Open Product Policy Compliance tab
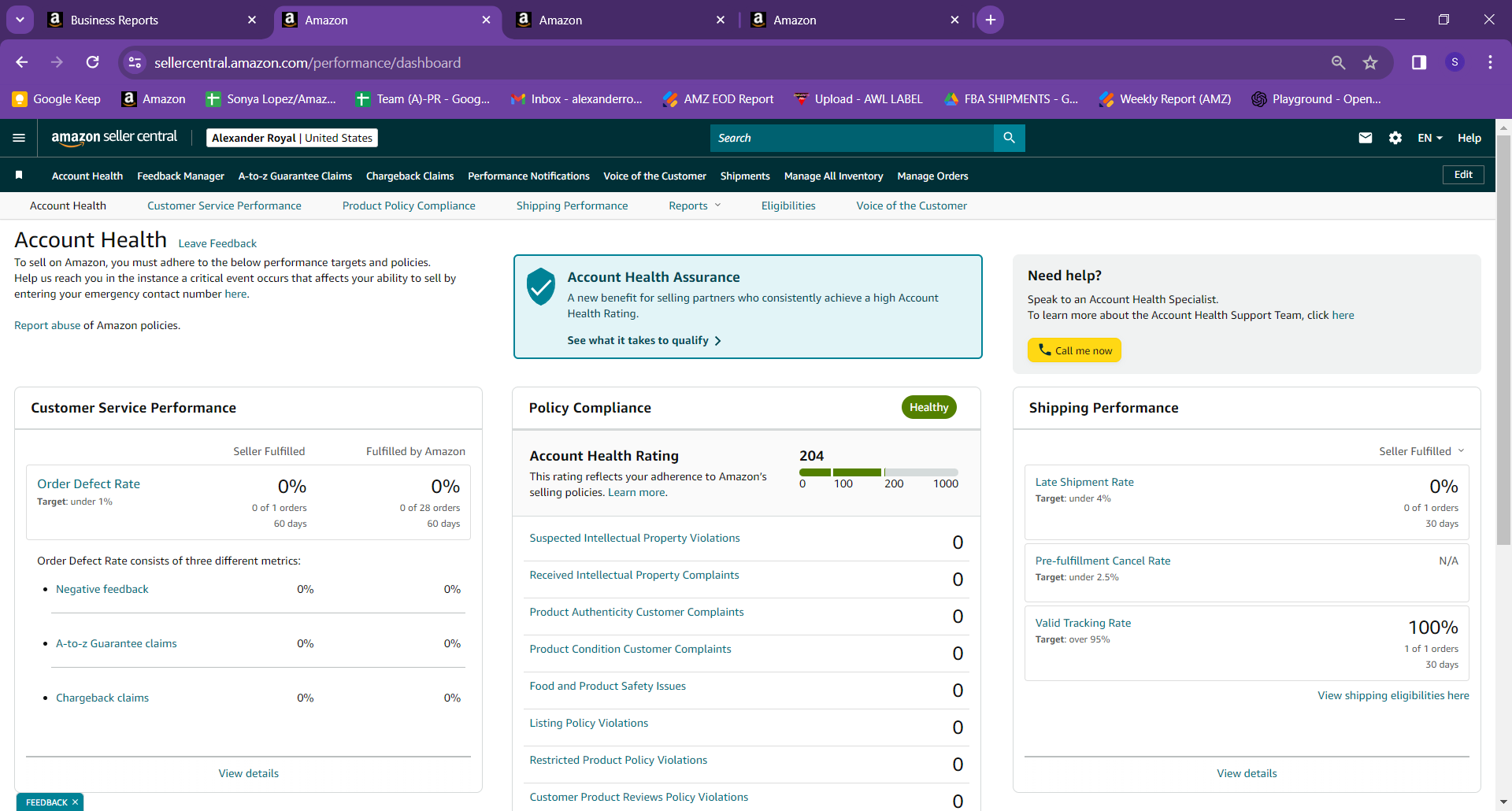This screenshot has height=811, width=1512. click(x=409, y=206)
